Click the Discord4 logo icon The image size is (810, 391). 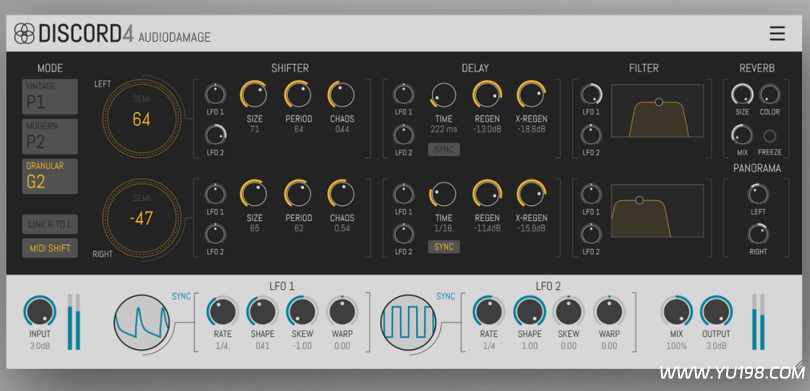24,34
